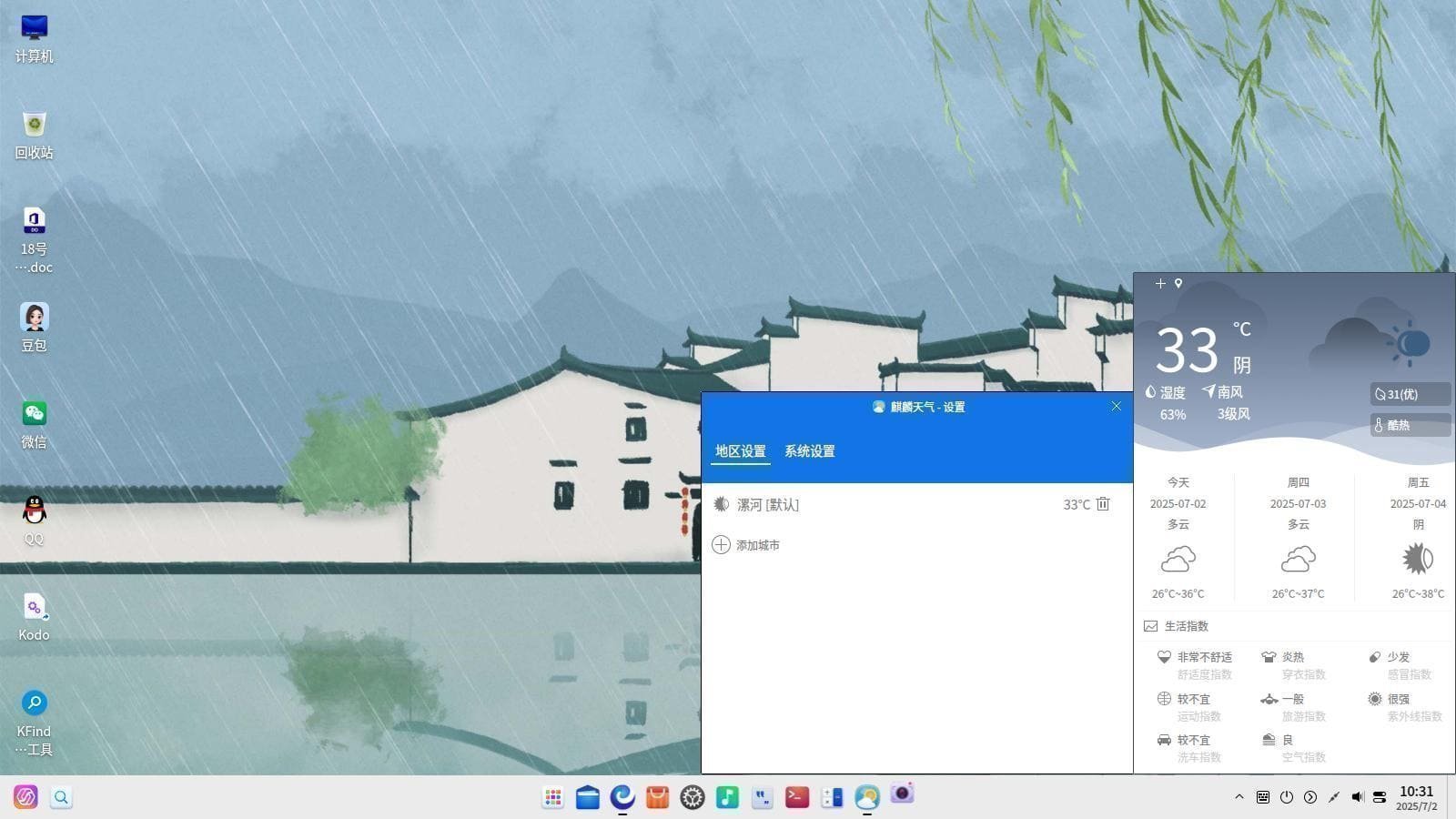Expand the system tray hidden icons arrow

point(1239,797)
